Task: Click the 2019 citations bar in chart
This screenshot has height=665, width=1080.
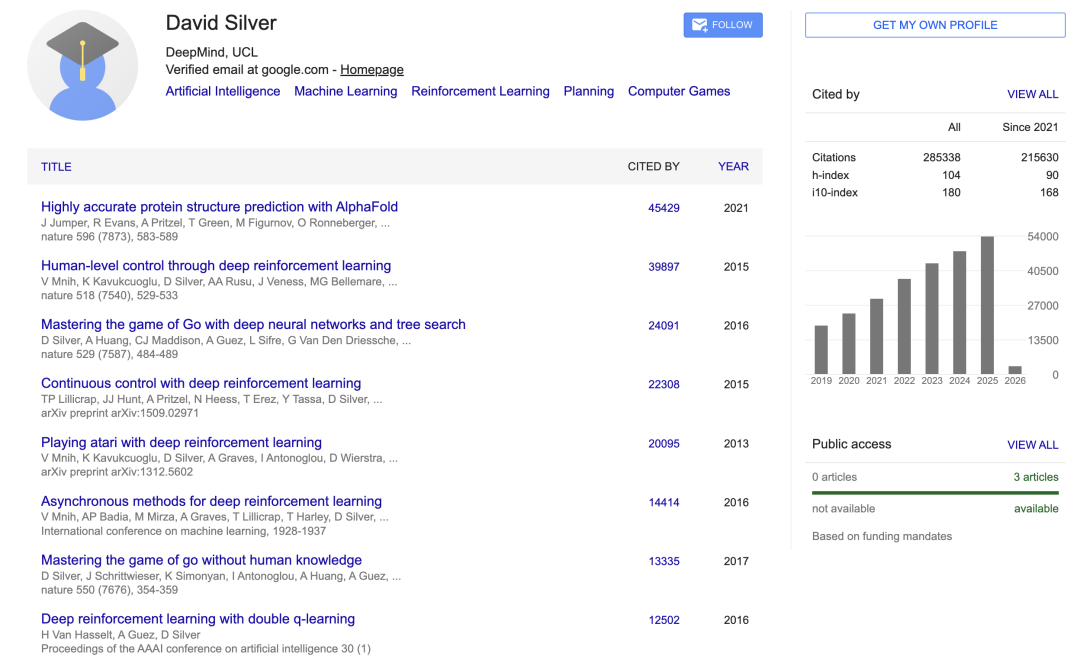Action: pos(821,349)
